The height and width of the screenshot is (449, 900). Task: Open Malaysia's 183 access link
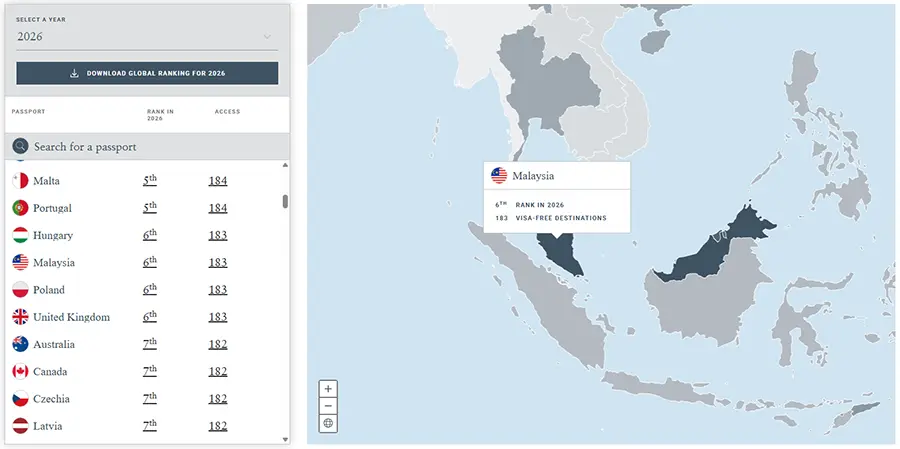click(218, 262)
